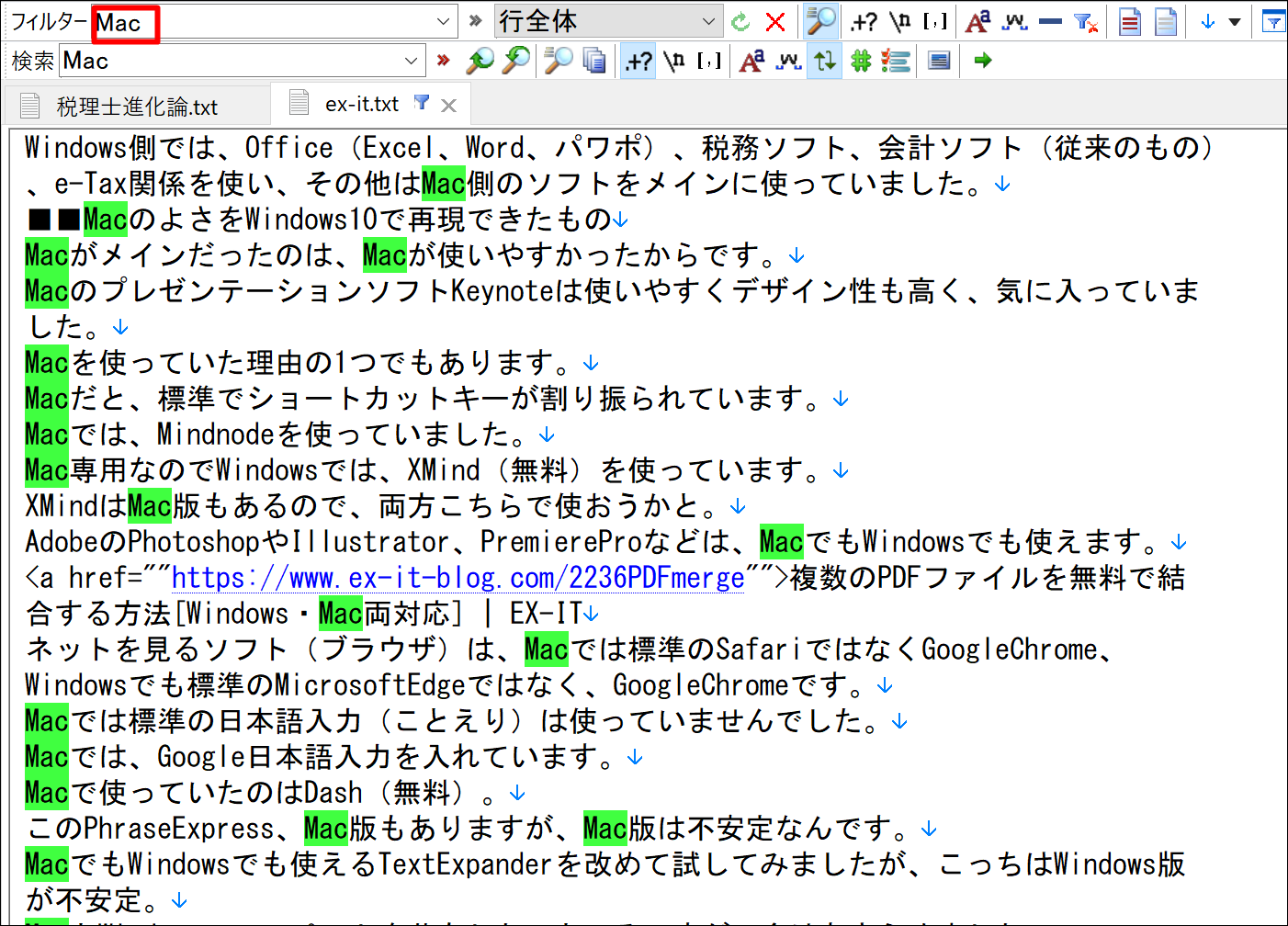The image size is (1288, 926).
Task: Close the ex-it.txt tab
Action: coord(448,106)
